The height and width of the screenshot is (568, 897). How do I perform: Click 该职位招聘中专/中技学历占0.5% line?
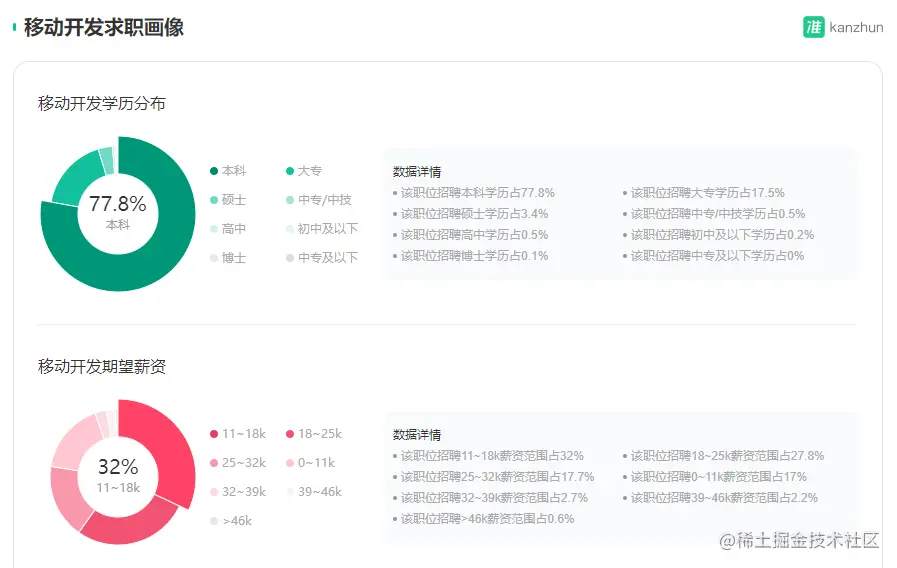click(714, 214)
